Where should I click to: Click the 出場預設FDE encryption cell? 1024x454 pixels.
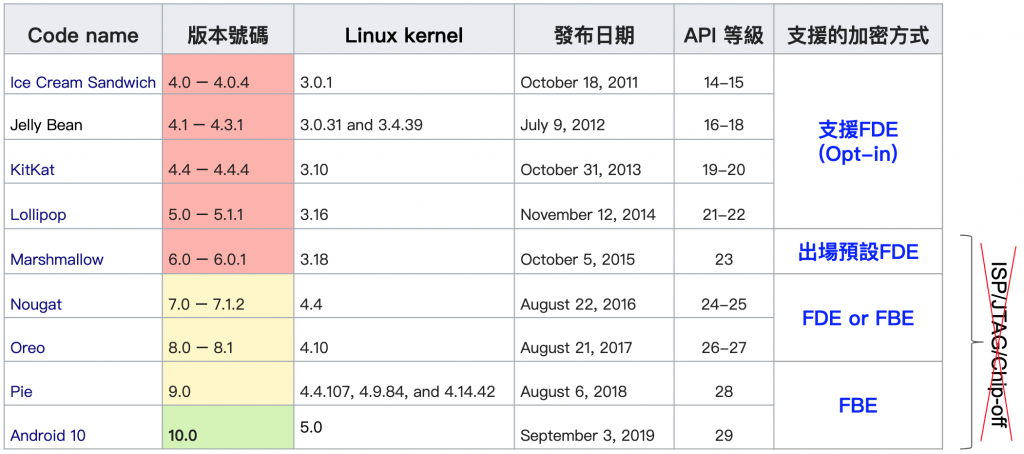pyautogui.click(x=858, y=251)
